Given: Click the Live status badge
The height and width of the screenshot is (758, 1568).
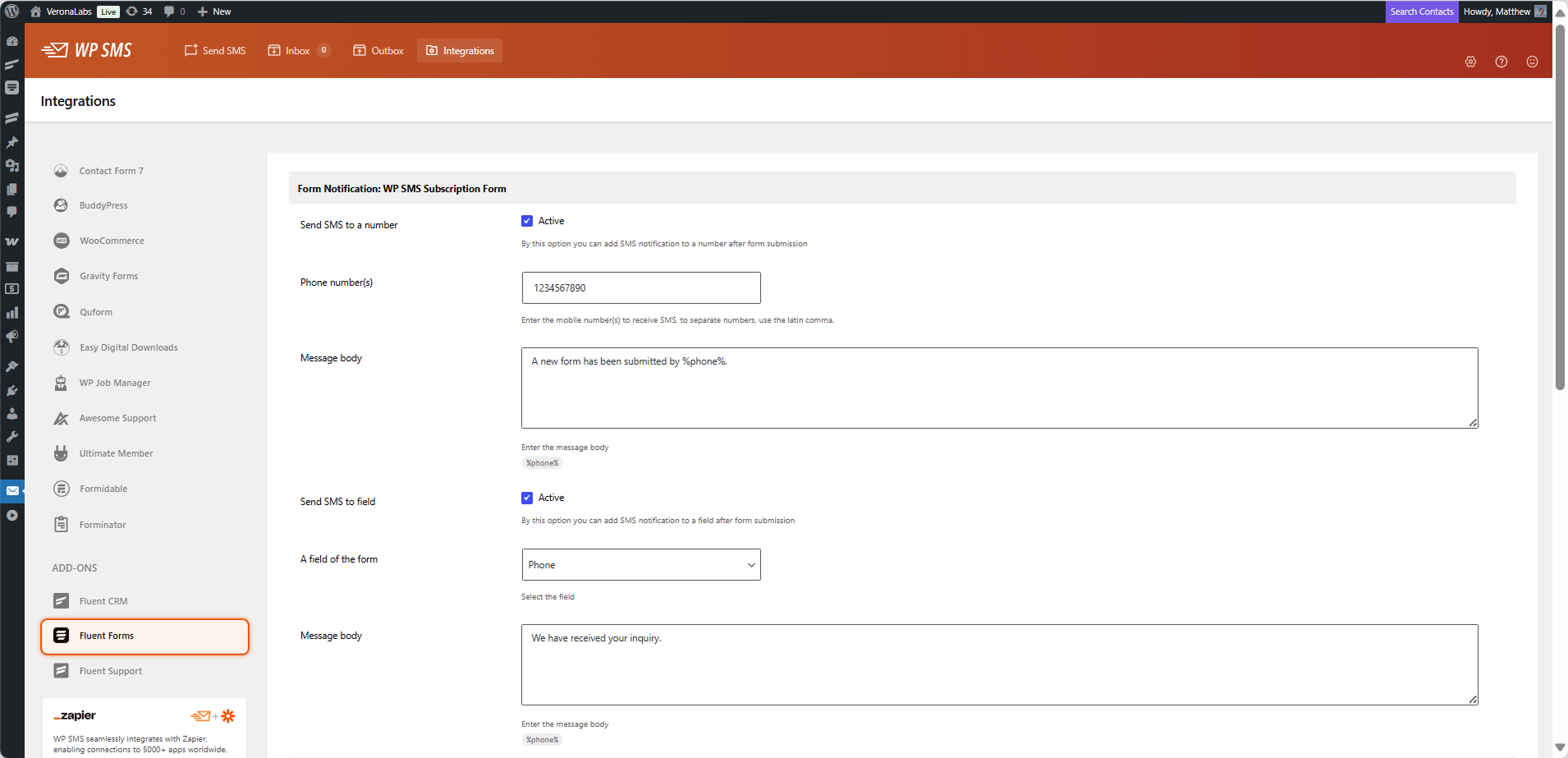Looking at the screenshot, I should coord(108,11).
